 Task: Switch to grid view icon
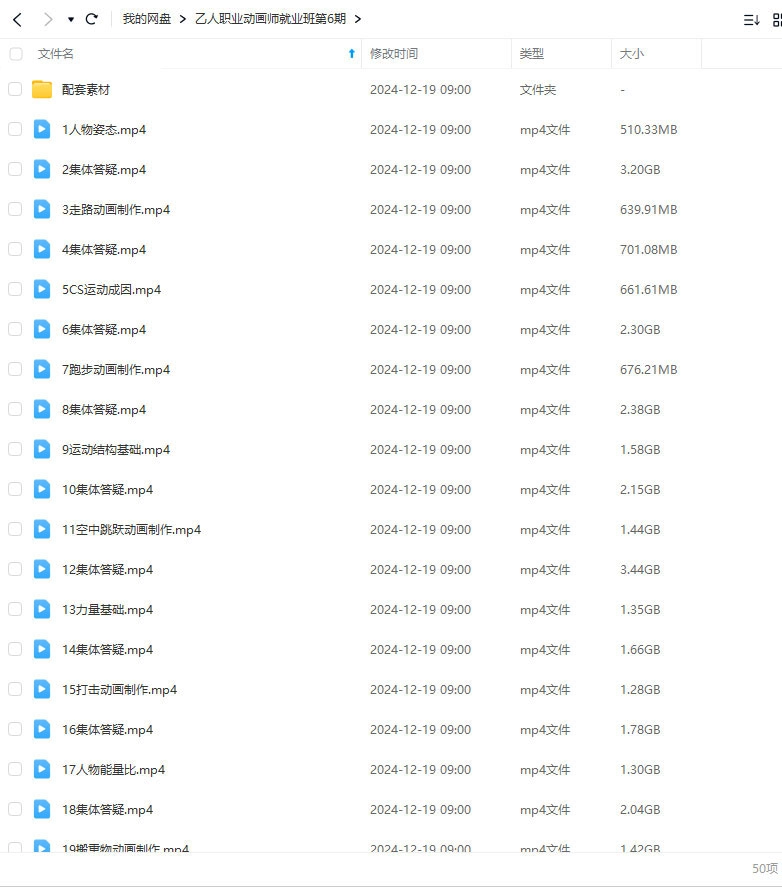pyautogui.click(x=777, y=19)
